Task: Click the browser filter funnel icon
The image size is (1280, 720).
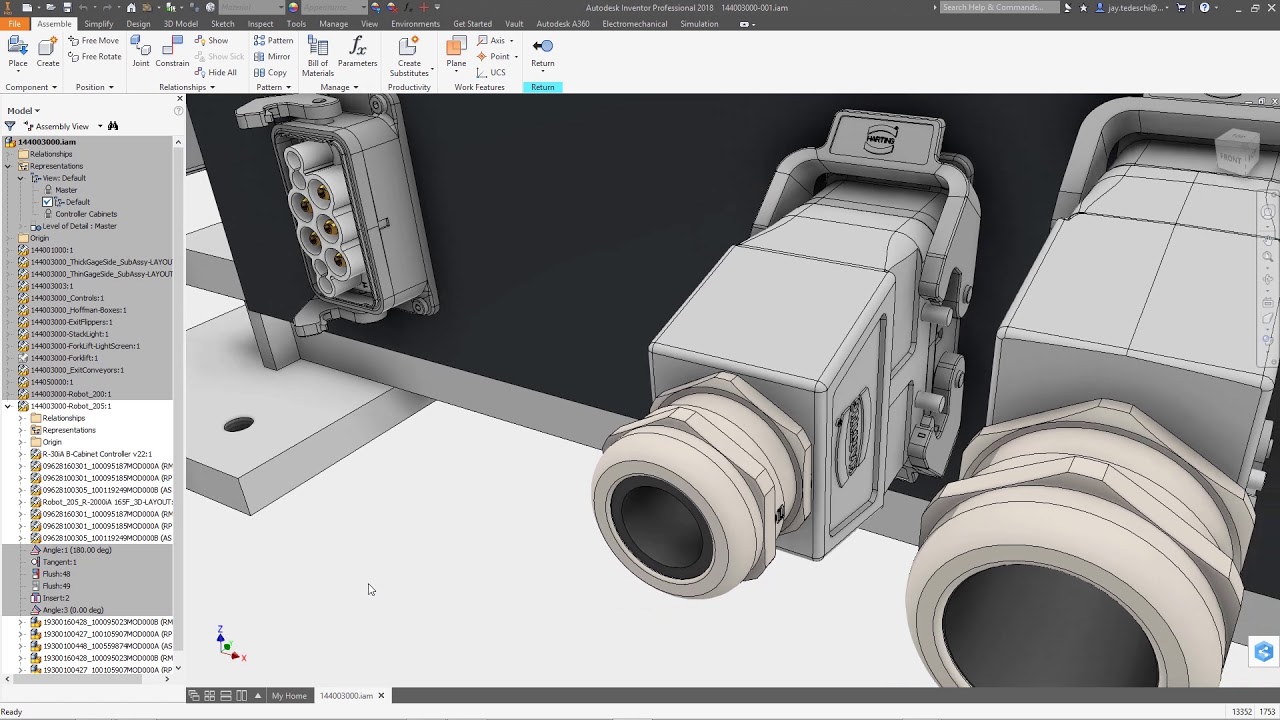Action: [x=10, y=126]
